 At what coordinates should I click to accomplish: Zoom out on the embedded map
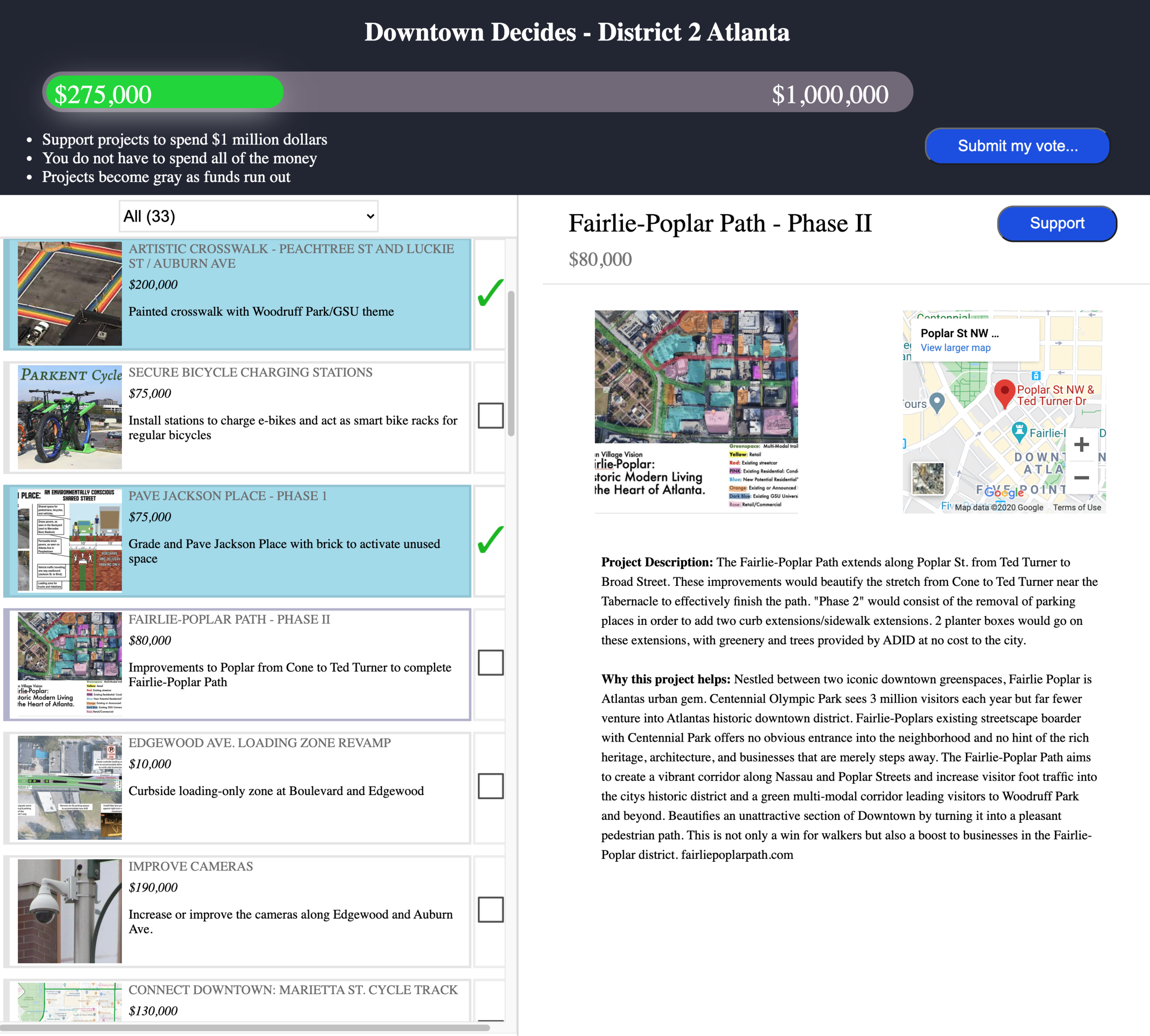pos(1081,478)
